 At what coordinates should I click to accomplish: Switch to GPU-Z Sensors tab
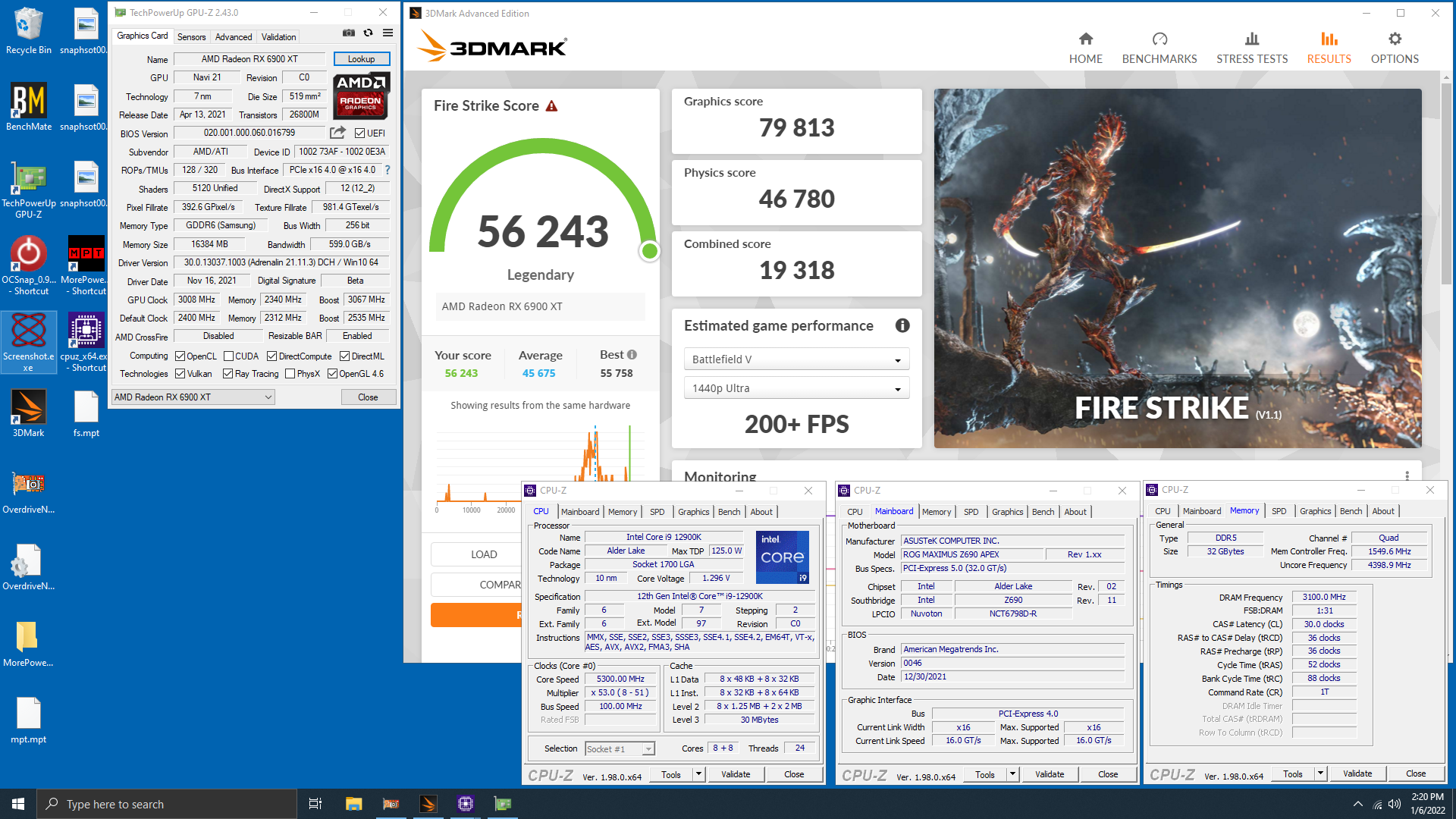[x=191, y=36]
